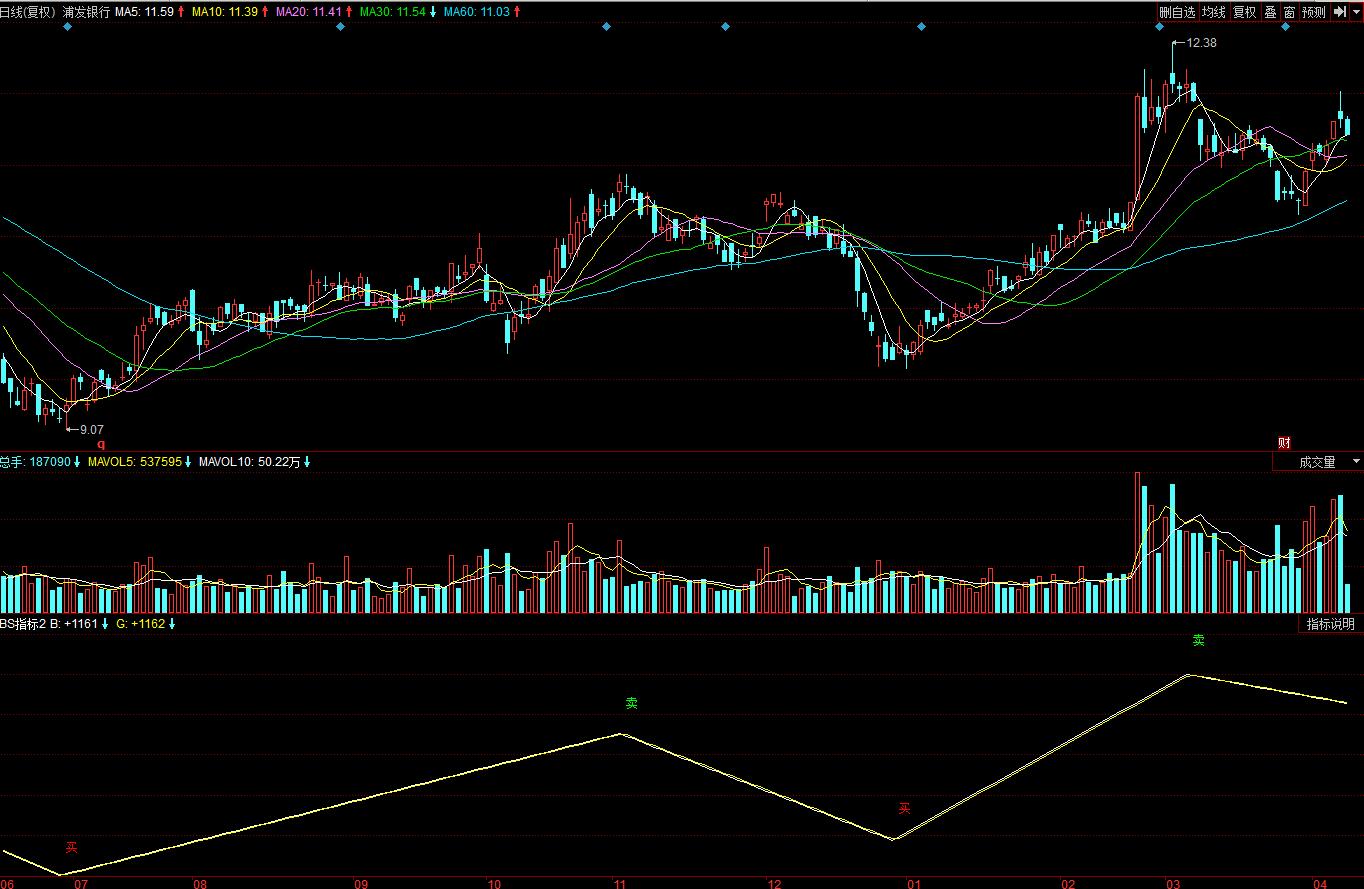
Task: Click the blue diamond marker under MA20
Action: [x=340, y=27]
